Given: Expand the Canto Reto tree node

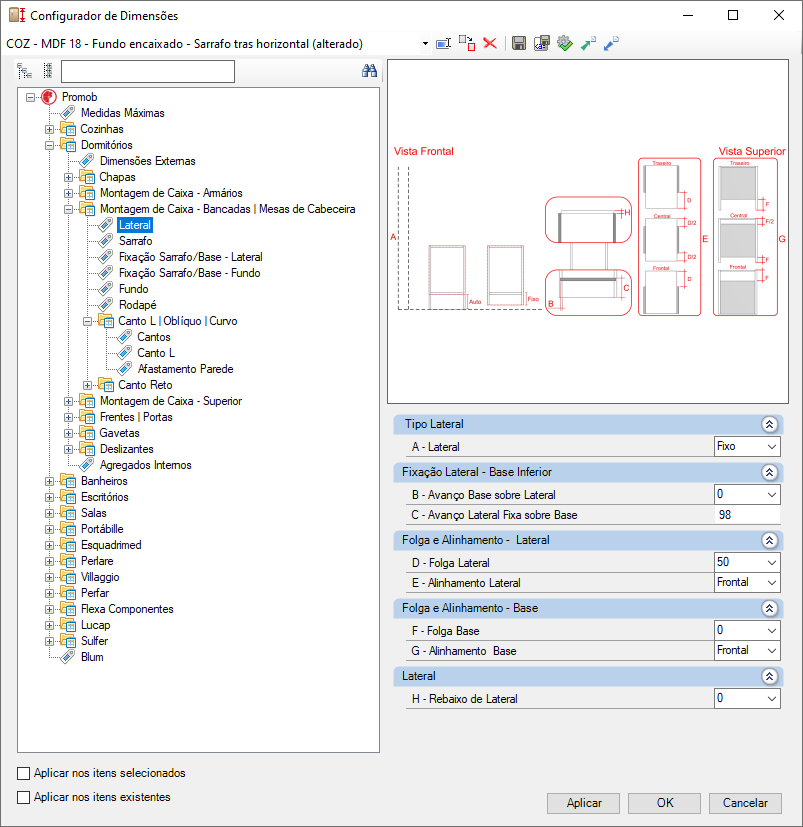Looking at the screenshot, I should [x=87, y=385].
